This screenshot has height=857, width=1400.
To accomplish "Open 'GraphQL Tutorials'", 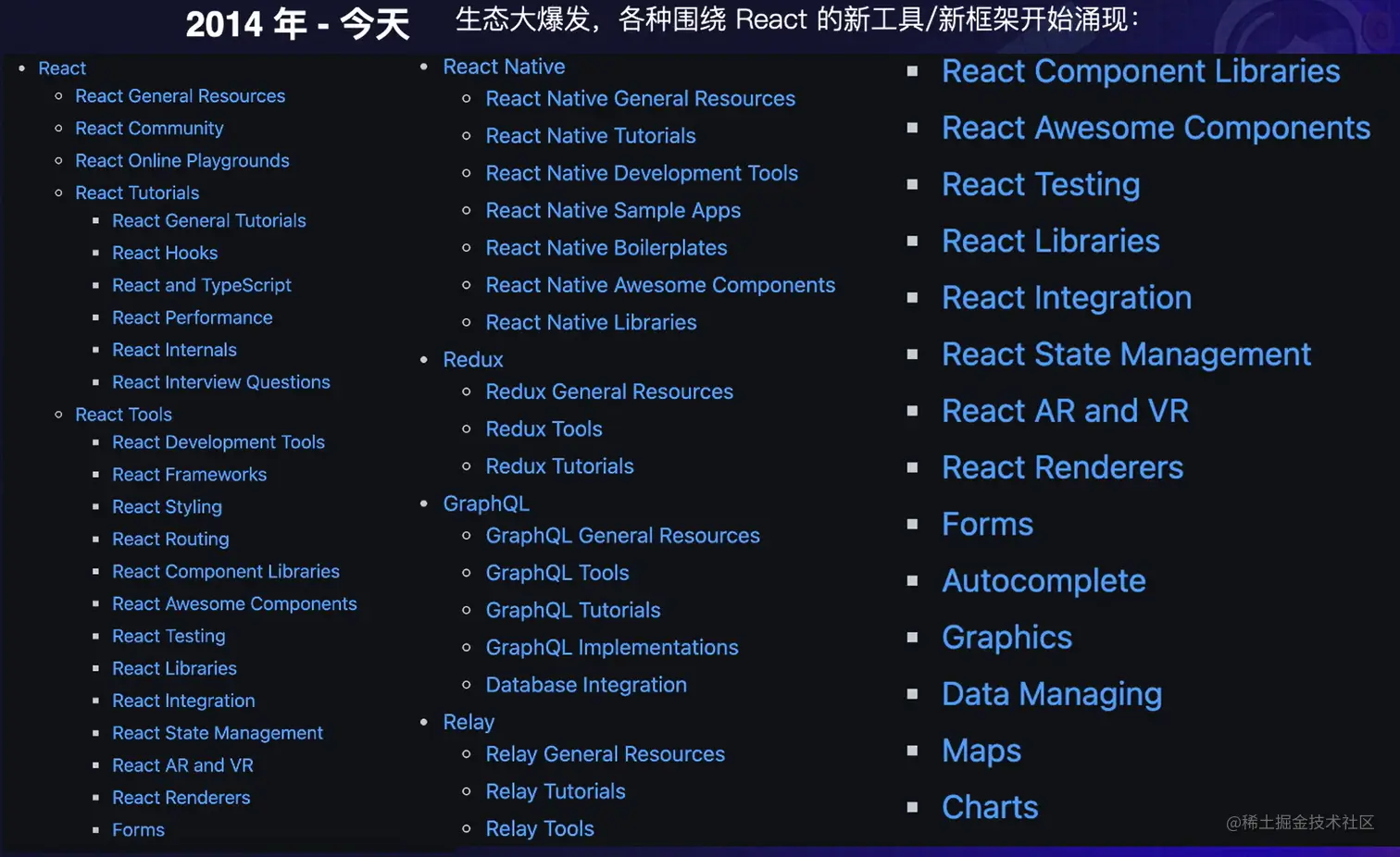I will 572,611.
